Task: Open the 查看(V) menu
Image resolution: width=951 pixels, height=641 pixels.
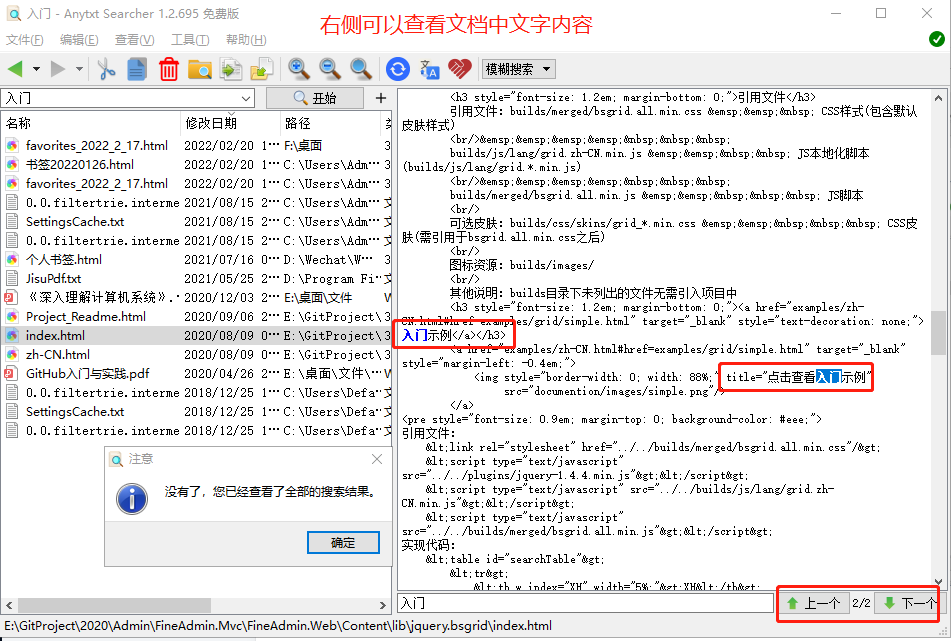Action: [135, 40]
